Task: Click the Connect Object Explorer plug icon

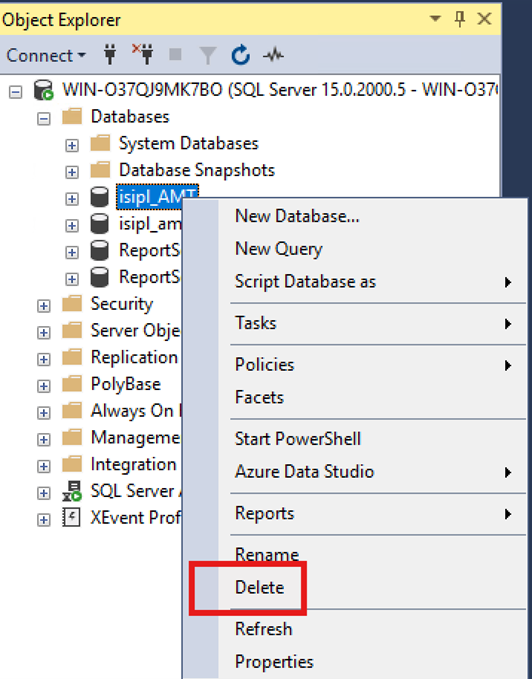Action: pos(110,55)
